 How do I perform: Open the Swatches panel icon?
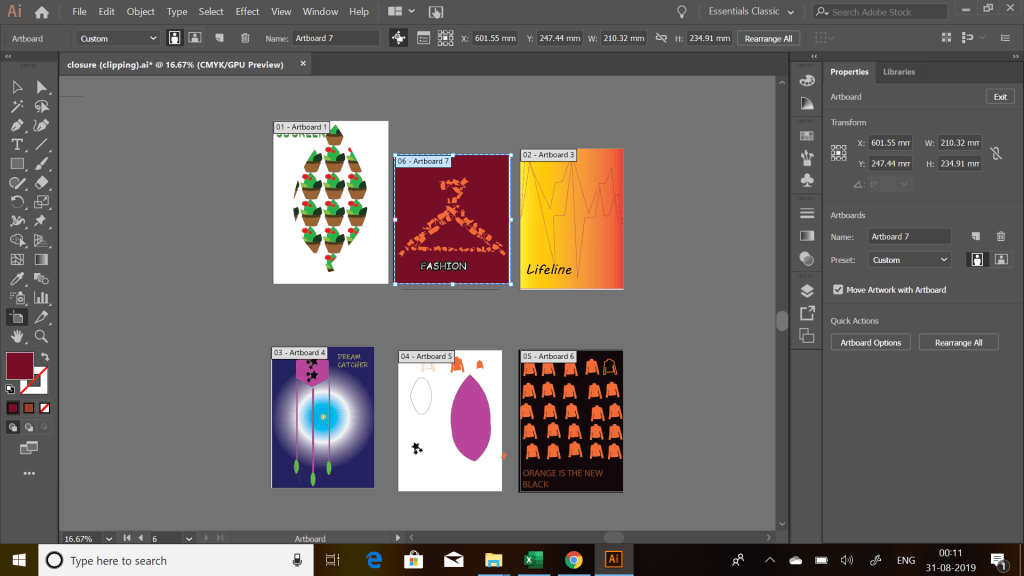click(807, 135)
